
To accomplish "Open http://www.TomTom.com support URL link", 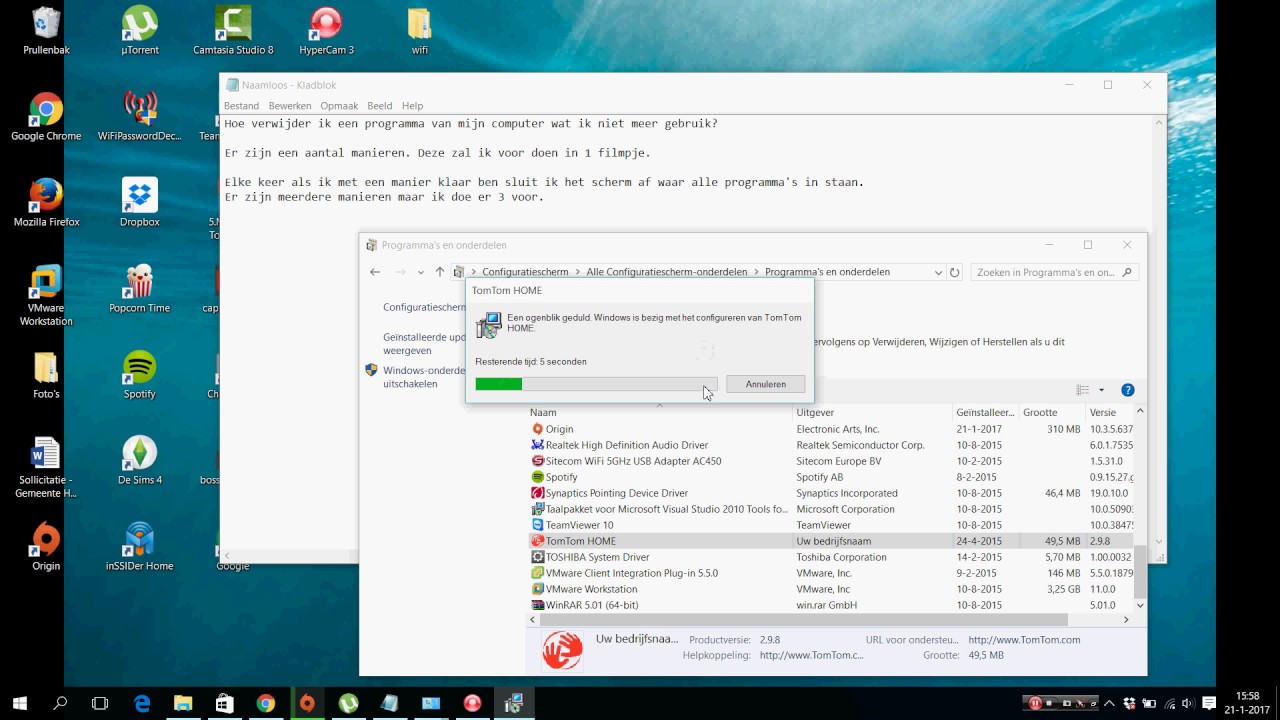I will (x=1024, y=640).
